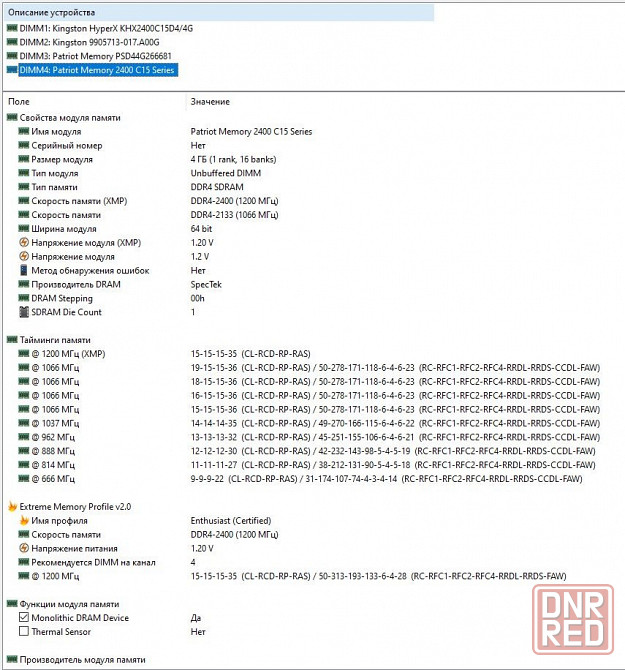This screenshot has height=670, width=625.
Task: Select the 'Unbuffered DIMM' value
Action: [x=226, y=173]
